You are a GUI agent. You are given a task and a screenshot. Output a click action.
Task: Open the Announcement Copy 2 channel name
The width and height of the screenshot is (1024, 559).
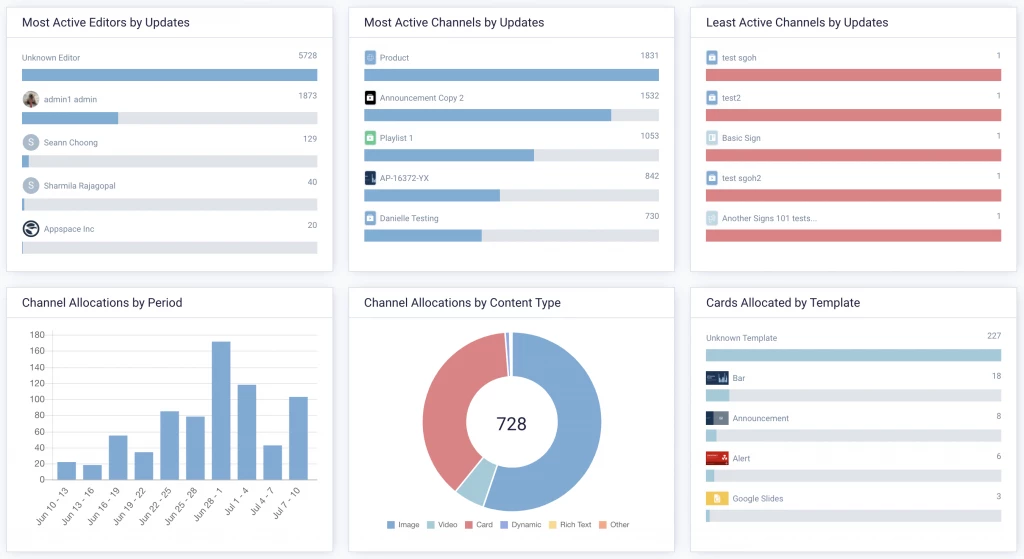(422, 98)
